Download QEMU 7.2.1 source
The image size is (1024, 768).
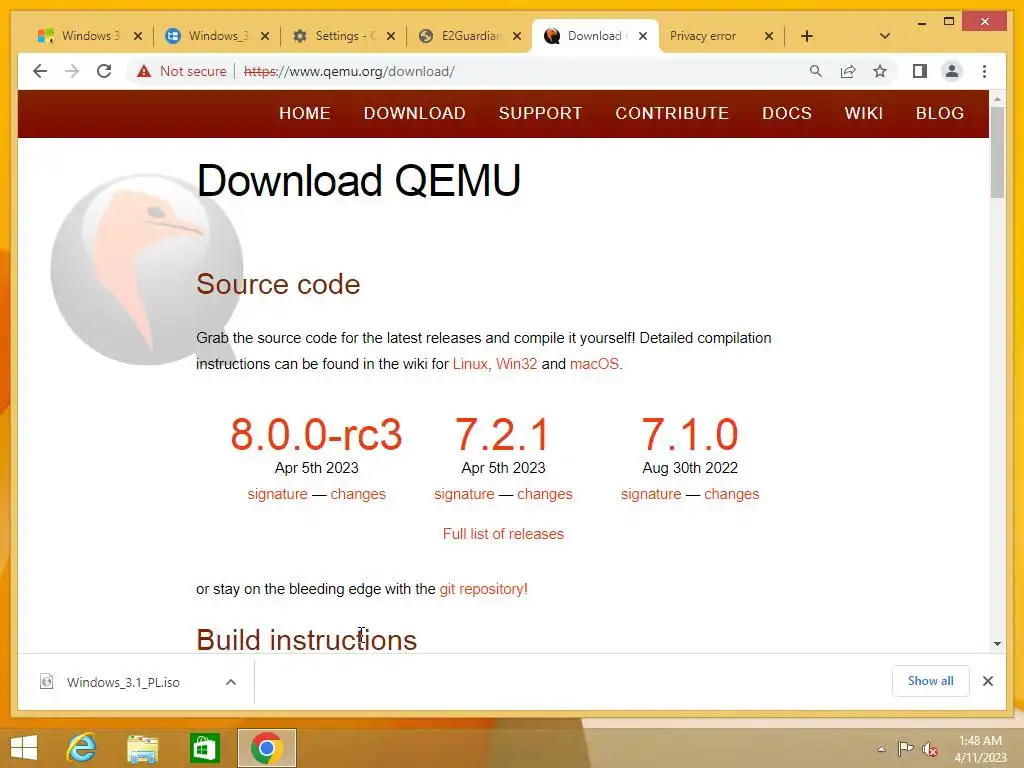pos(502,434)
